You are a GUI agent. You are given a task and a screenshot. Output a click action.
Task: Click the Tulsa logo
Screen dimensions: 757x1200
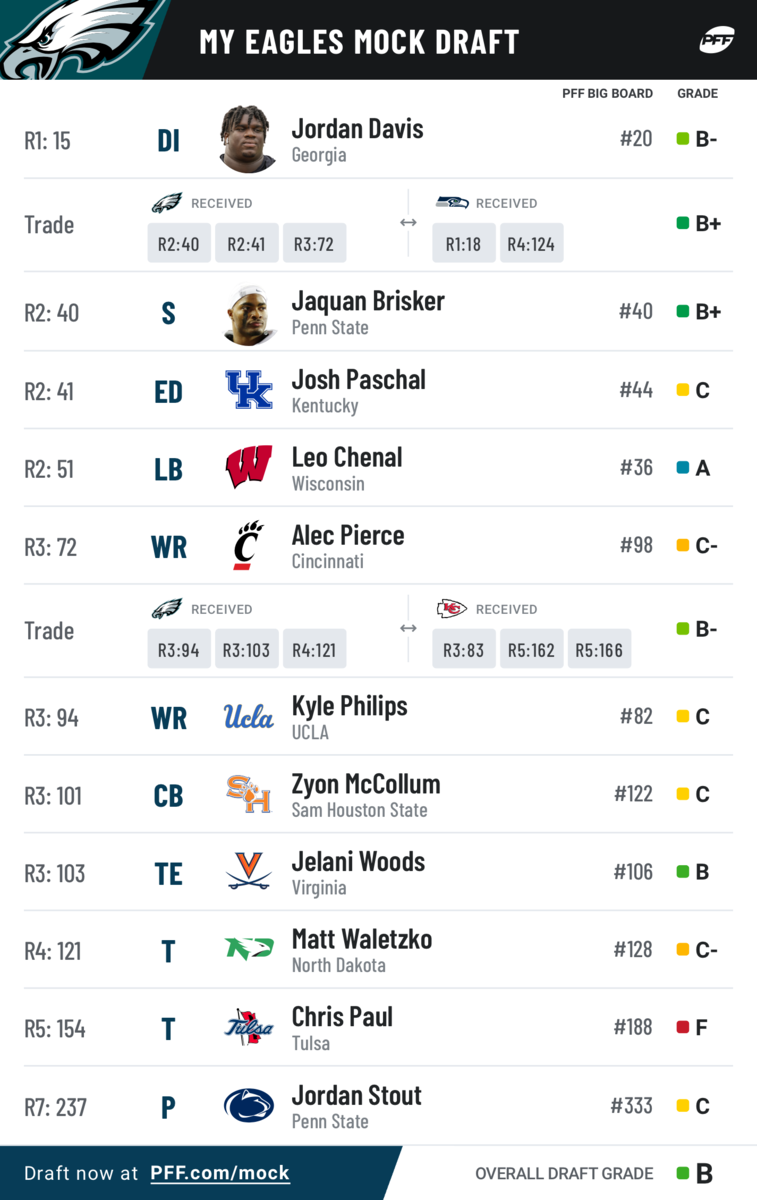249,1028
